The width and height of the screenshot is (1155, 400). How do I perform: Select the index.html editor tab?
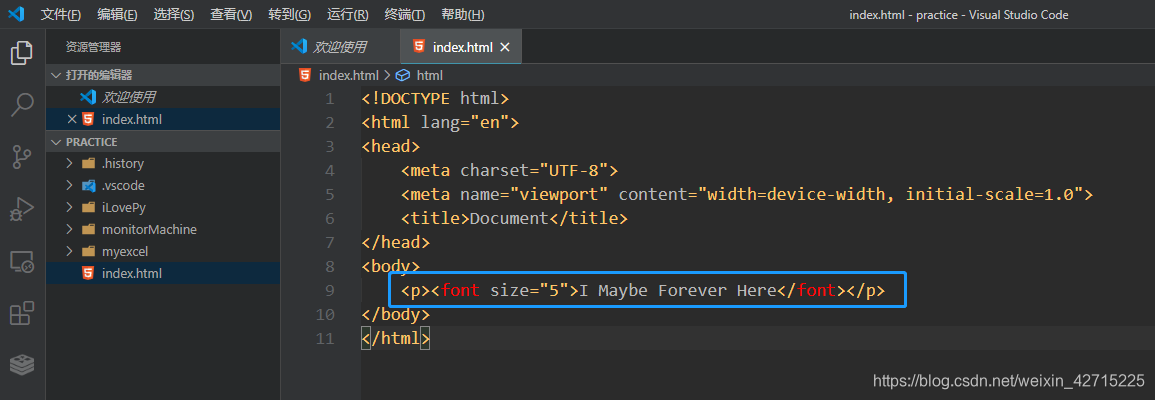463,47
